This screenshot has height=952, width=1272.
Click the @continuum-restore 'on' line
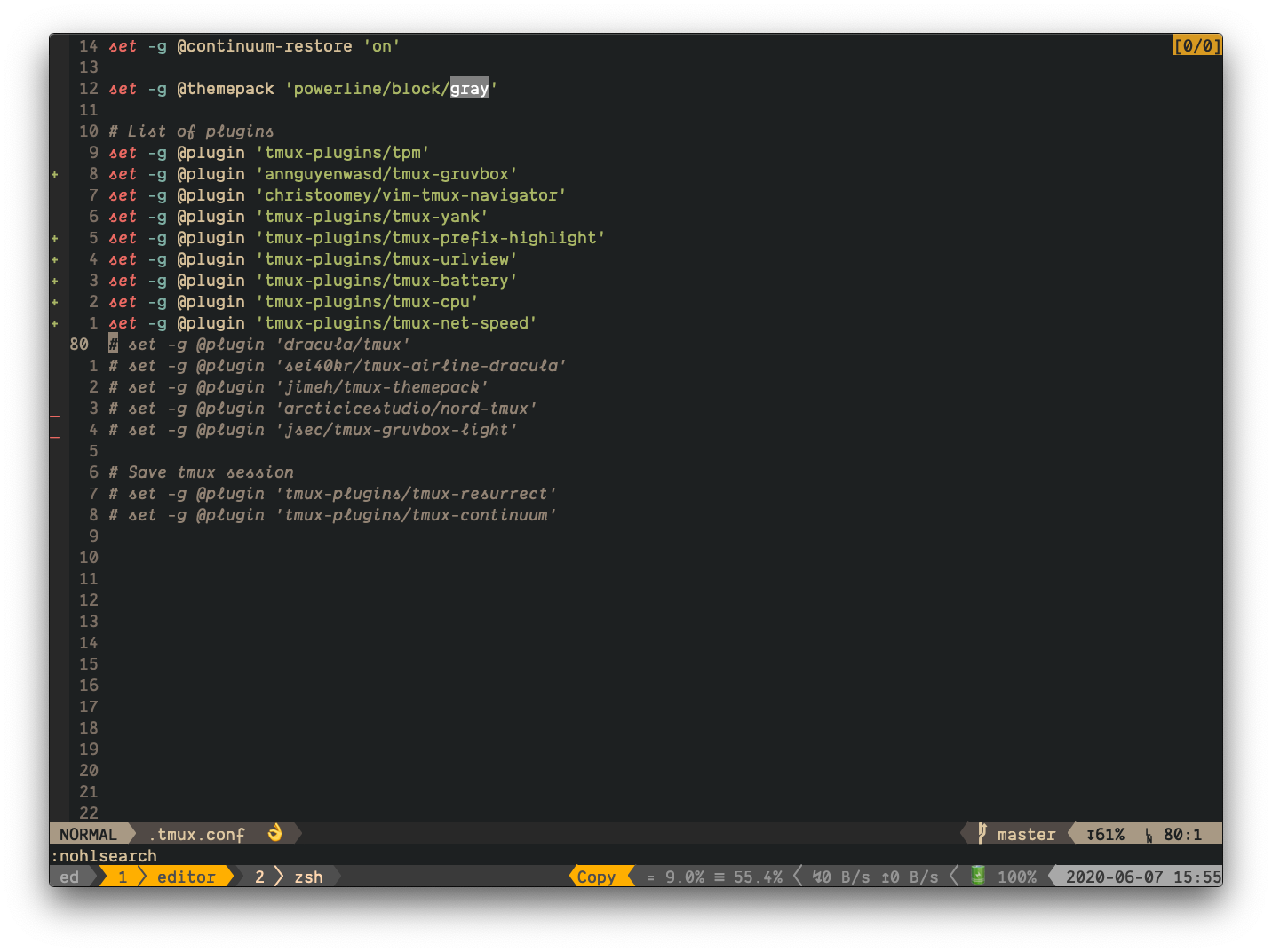coord(254,45)
